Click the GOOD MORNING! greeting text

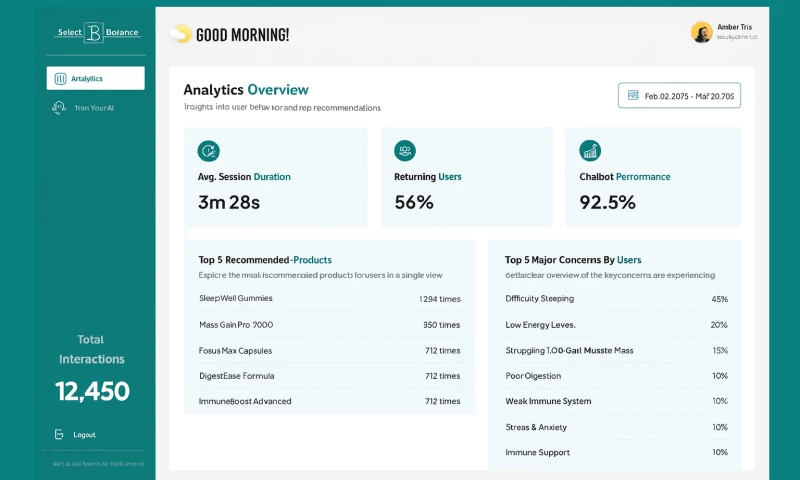coord(242,35)
